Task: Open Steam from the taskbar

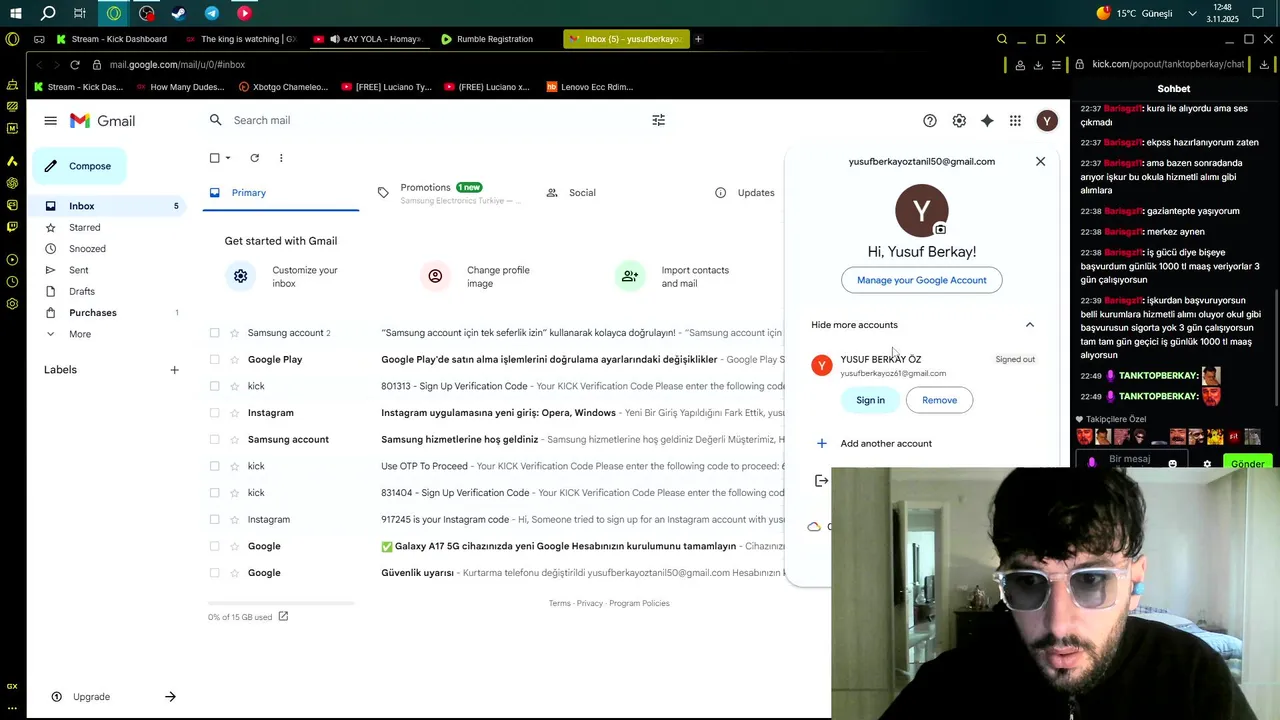Action: [x=179, y=13]
